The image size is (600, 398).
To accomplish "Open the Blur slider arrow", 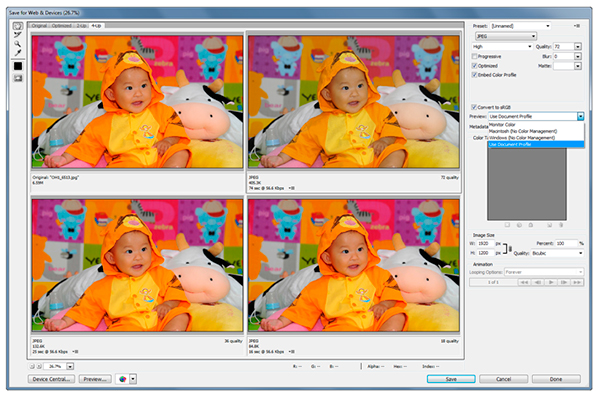I will click(x=578, y=56).
